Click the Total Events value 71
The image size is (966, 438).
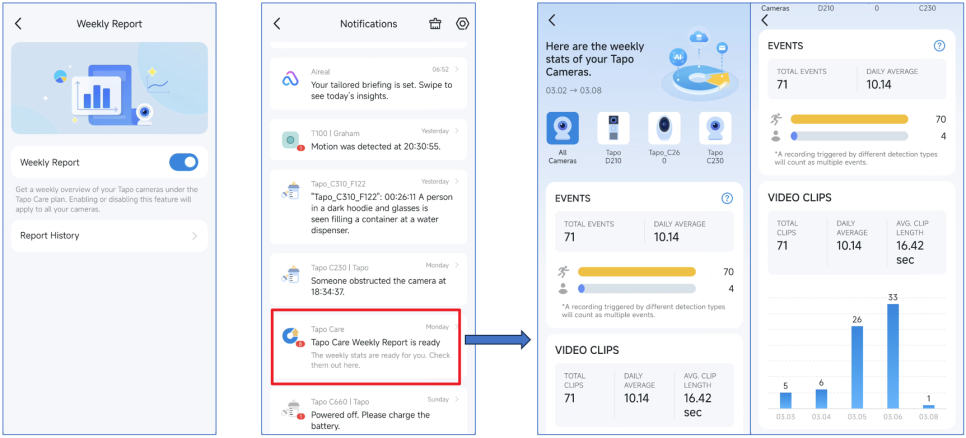tap(569, 237)
